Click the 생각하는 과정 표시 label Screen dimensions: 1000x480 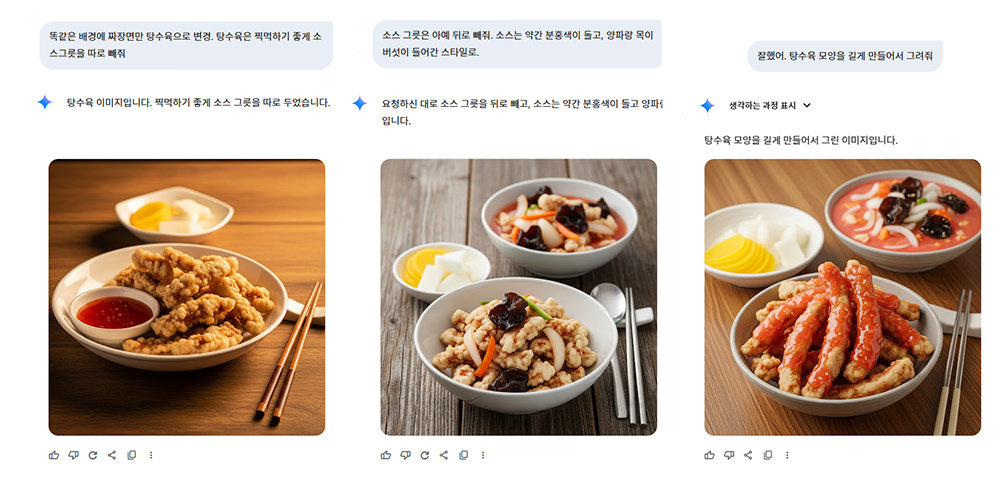(x=762, y=106)
